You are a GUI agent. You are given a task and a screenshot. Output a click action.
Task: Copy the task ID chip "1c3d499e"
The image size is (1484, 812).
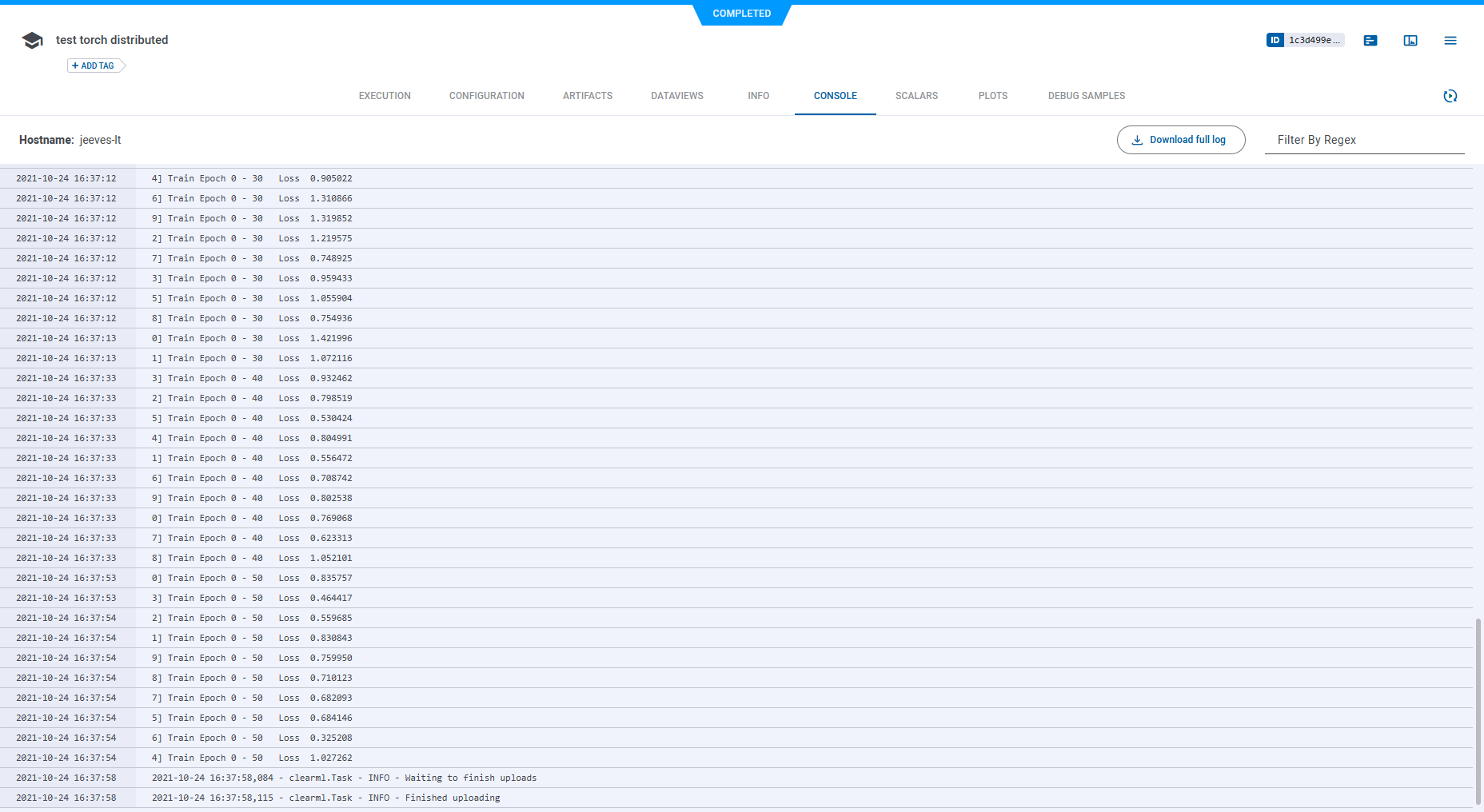click(1314, 39)
